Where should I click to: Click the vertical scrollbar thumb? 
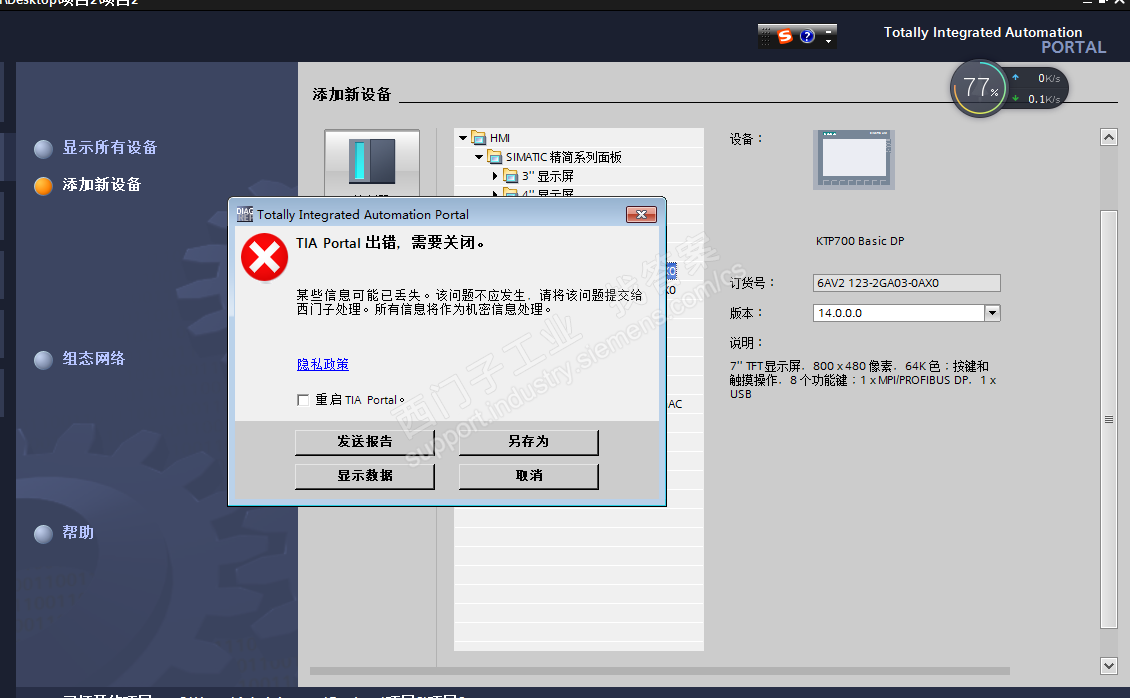(x=1109, y=419)
